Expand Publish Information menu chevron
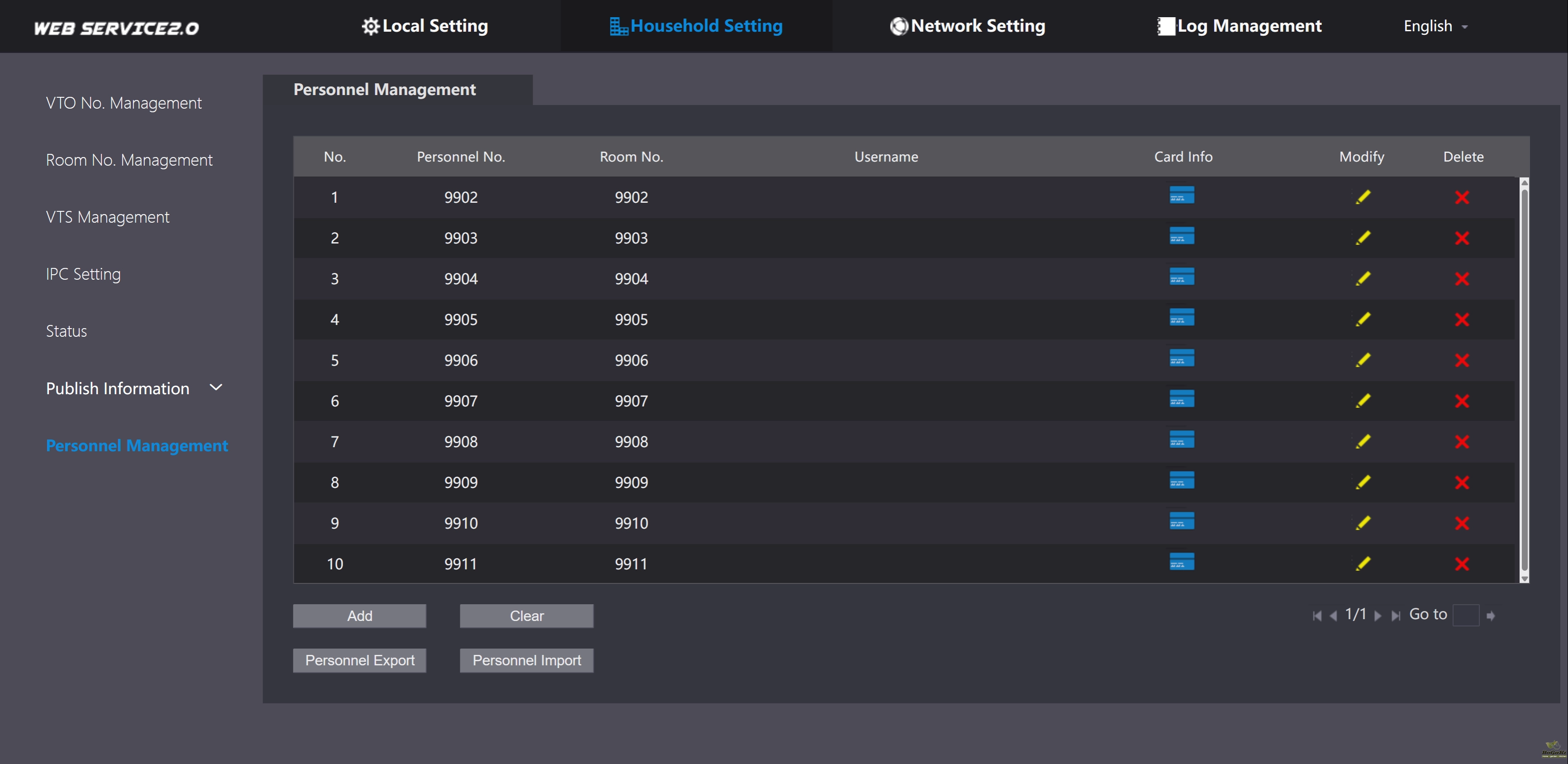 216,388
